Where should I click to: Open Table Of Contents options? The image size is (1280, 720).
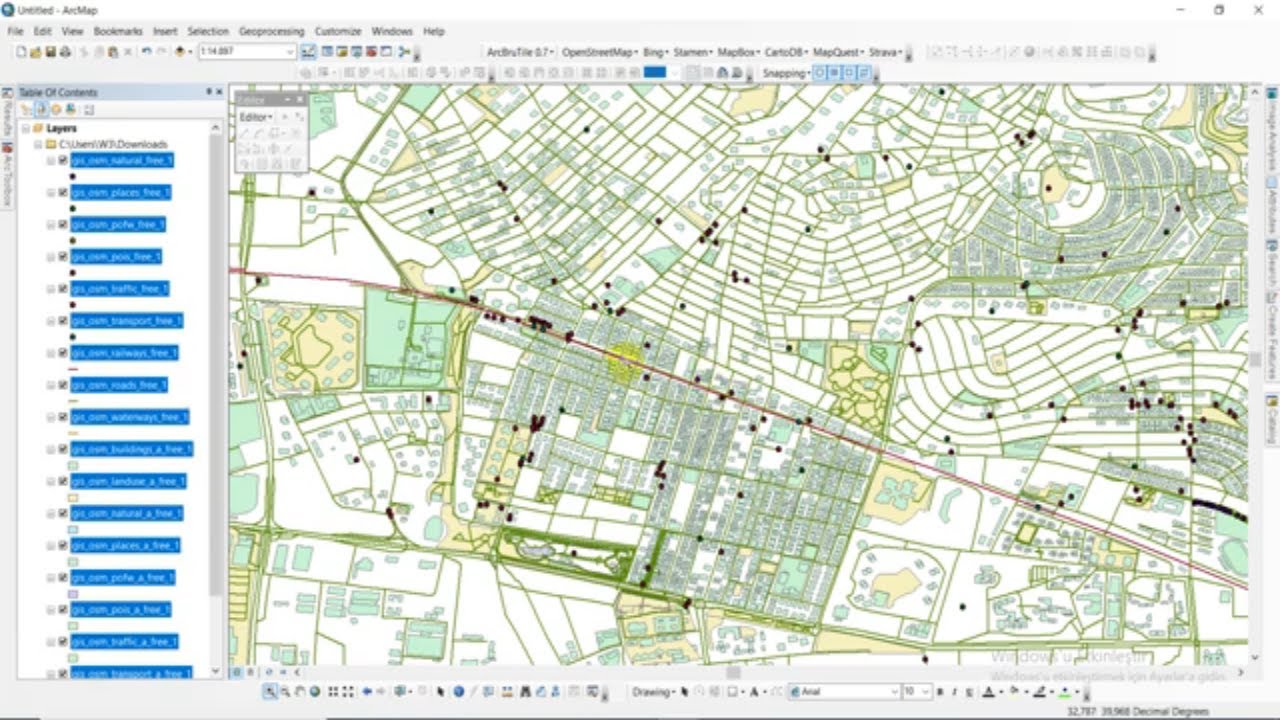[89, 109]
